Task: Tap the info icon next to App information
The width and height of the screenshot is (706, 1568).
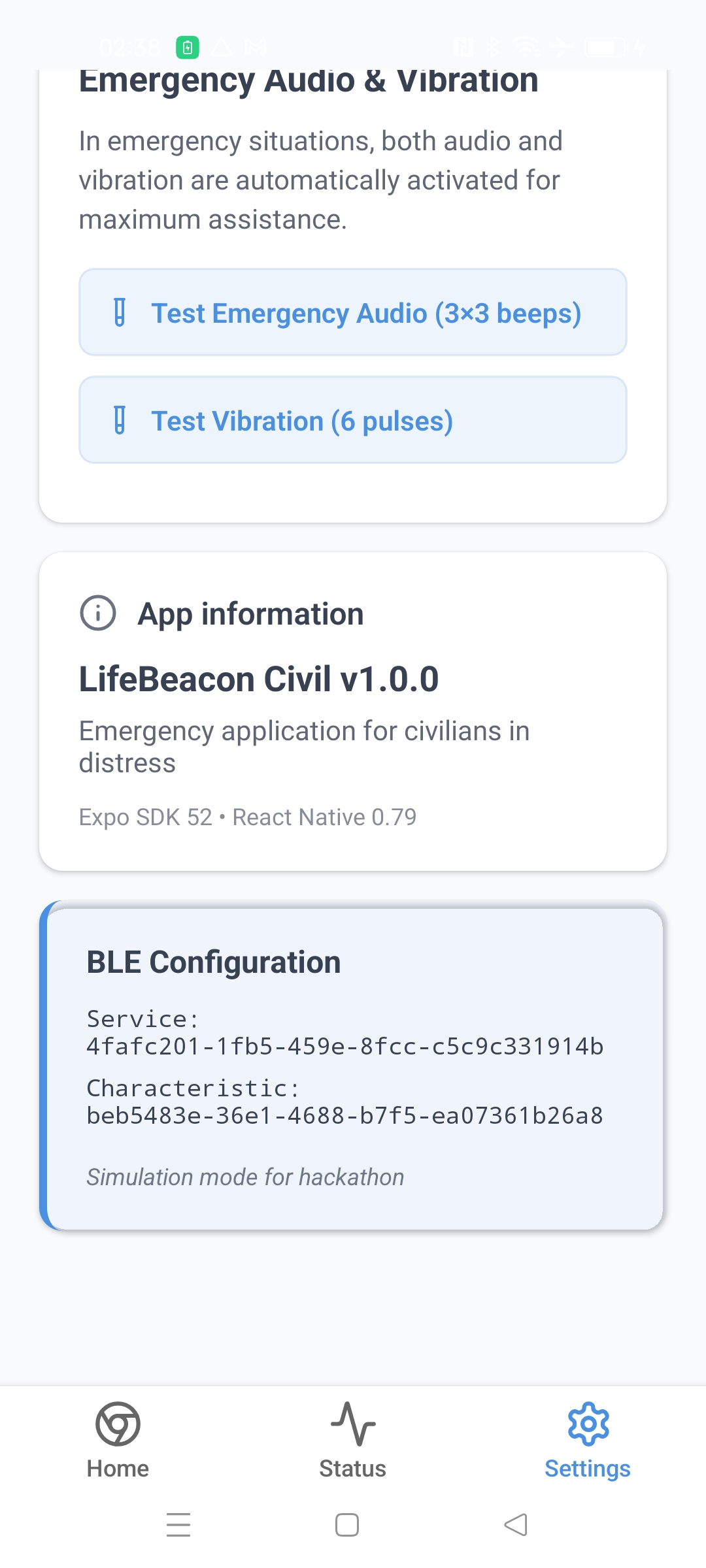Action: click(x=98, y=613)
